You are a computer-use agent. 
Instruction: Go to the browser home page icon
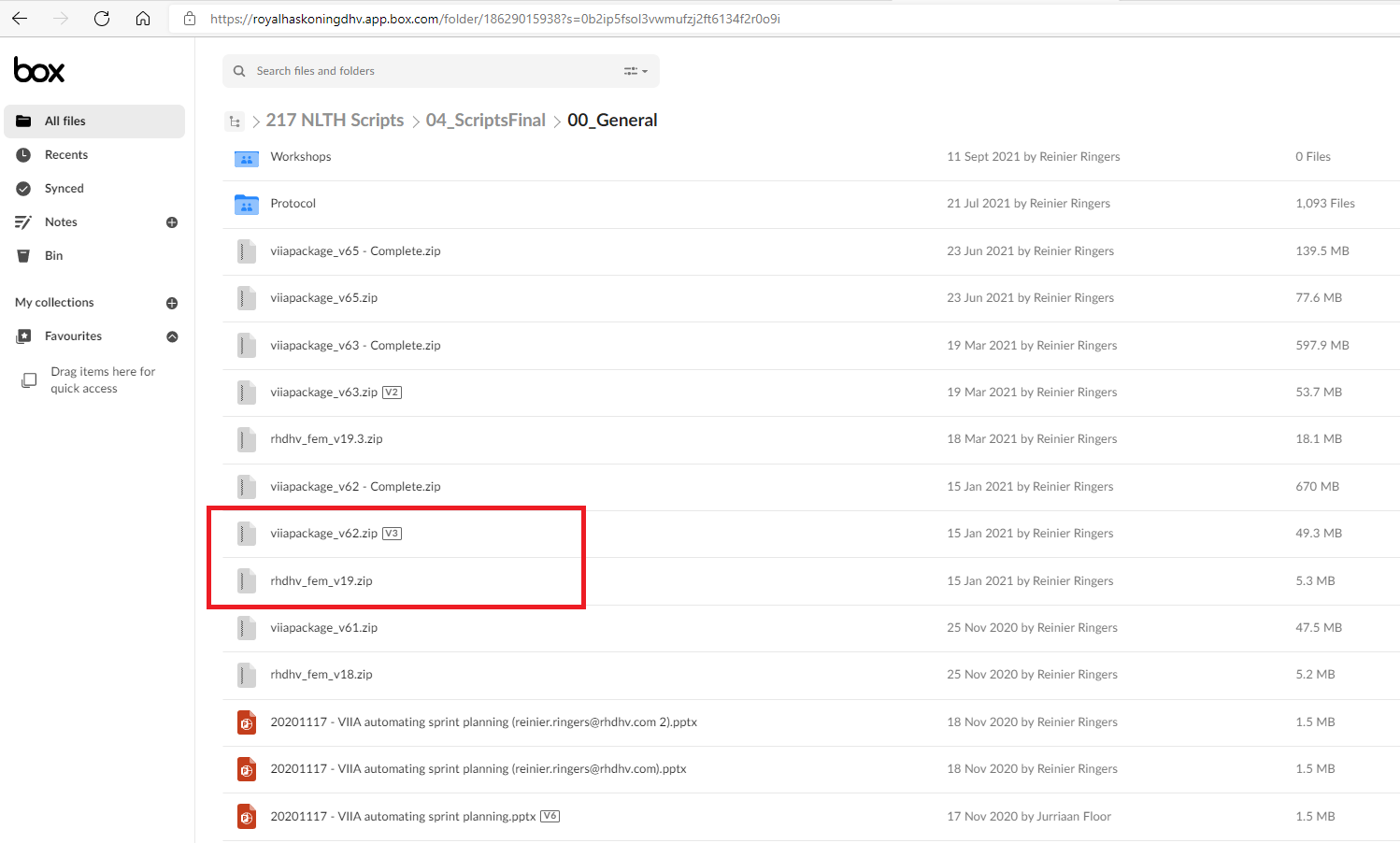pos(143,19)
